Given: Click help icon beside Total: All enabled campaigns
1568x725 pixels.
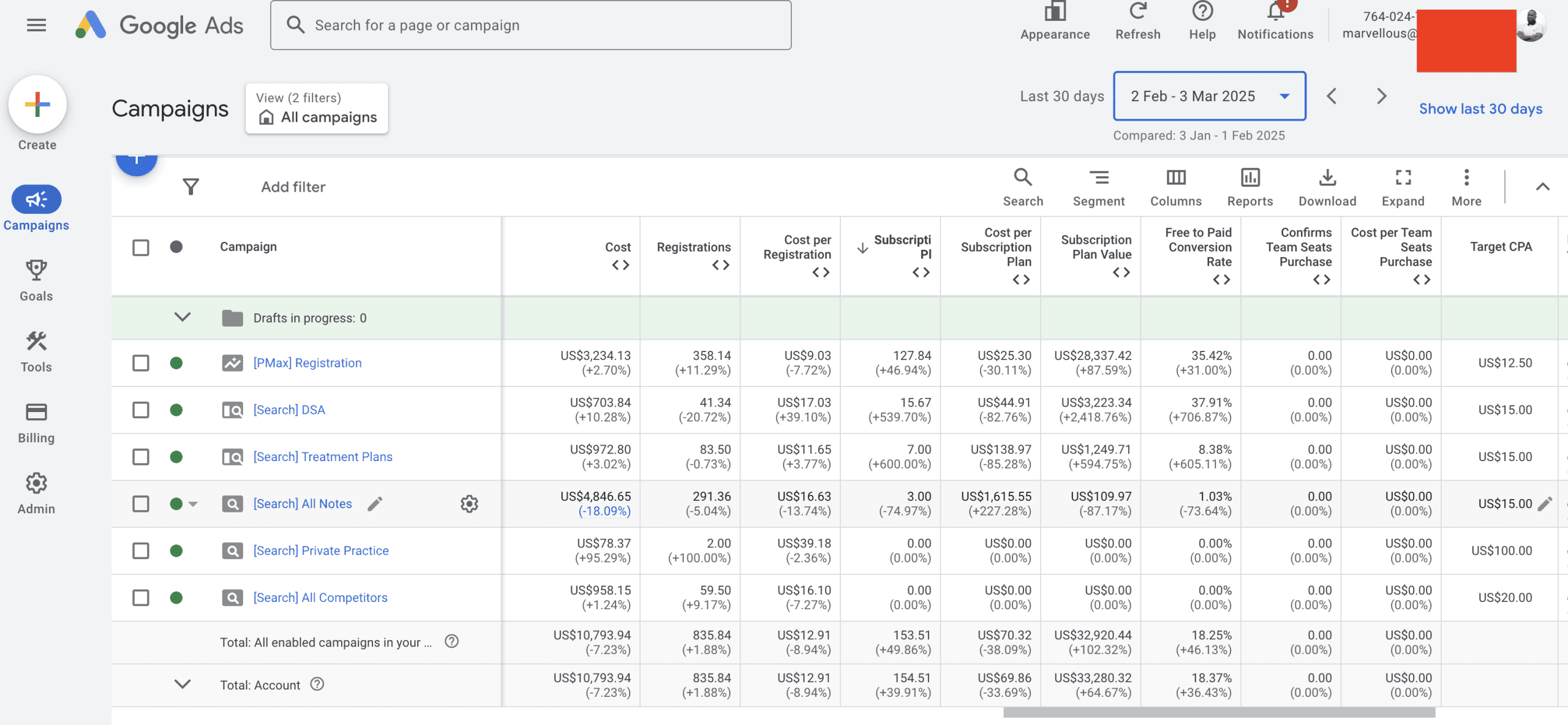Looking at the screenshot, I should (x=451, y=641).
